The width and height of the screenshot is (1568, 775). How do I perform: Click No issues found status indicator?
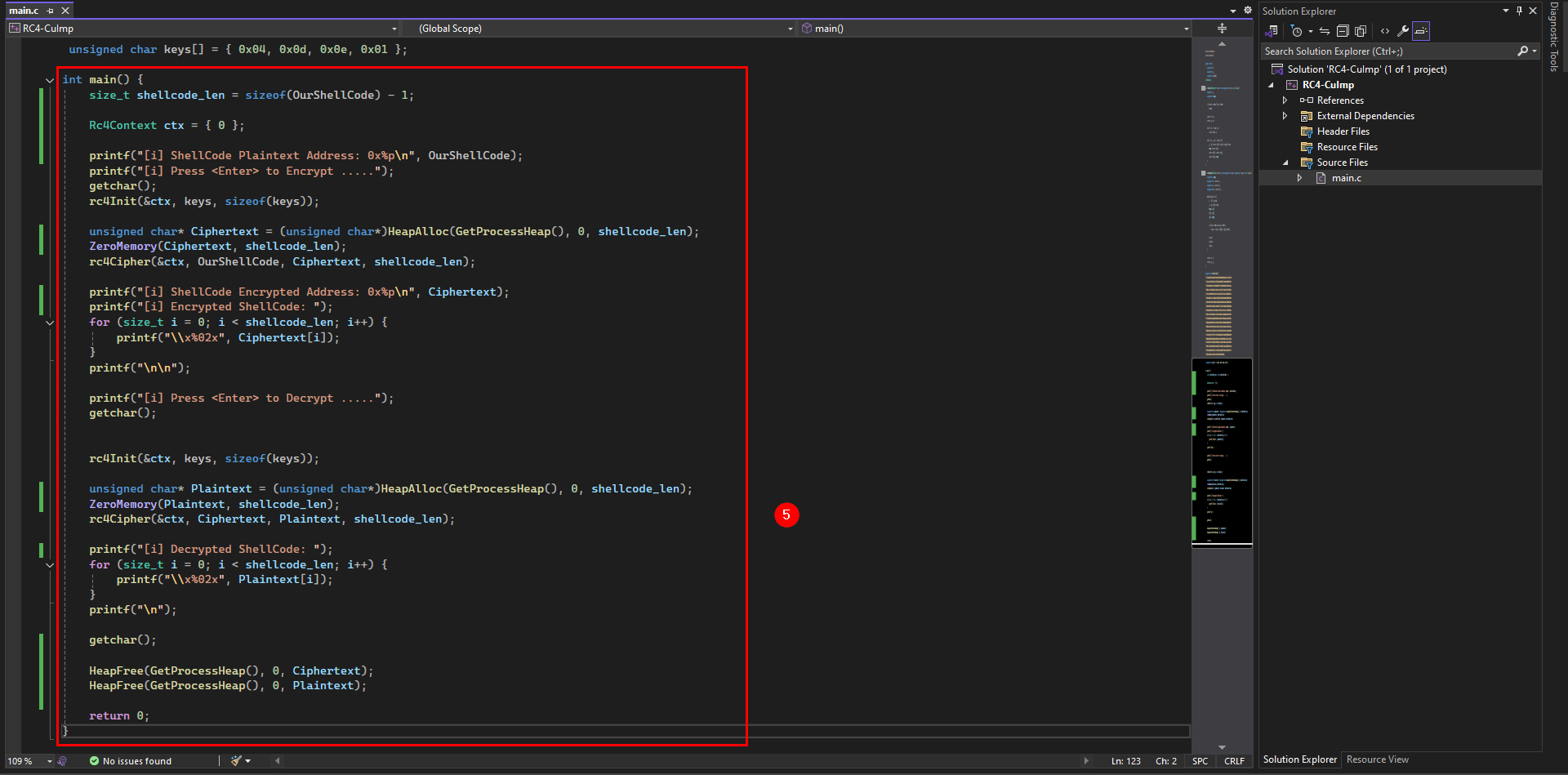pos(131,761)
